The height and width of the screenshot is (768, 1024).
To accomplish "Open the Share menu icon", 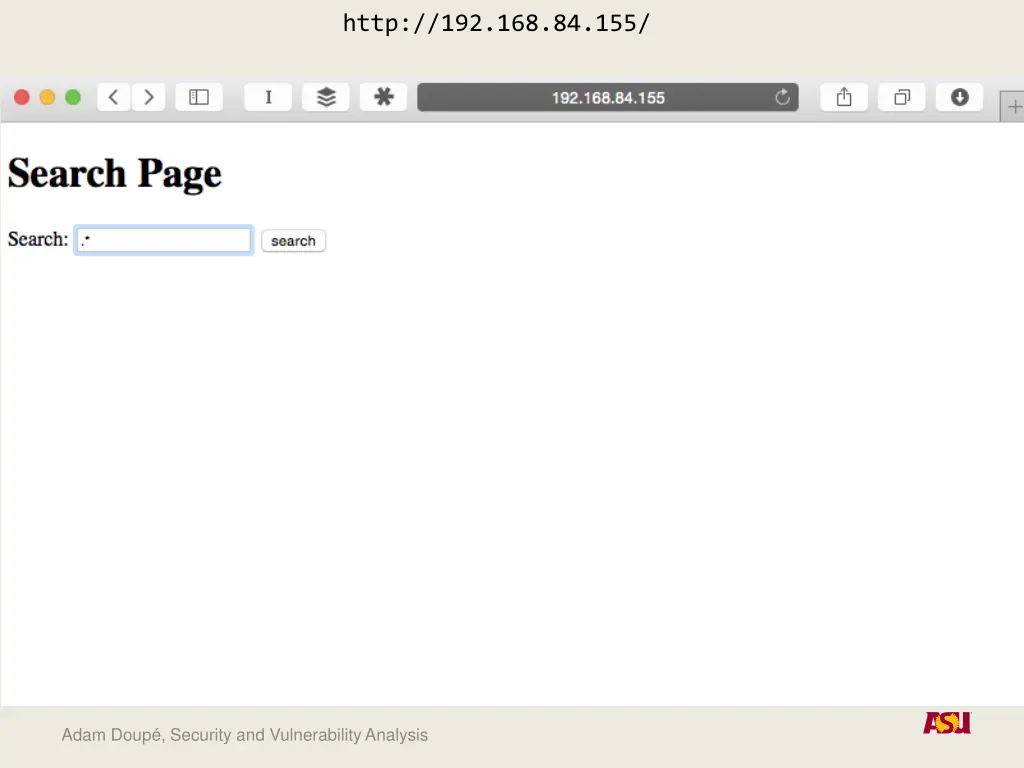I will pos(844,97).
